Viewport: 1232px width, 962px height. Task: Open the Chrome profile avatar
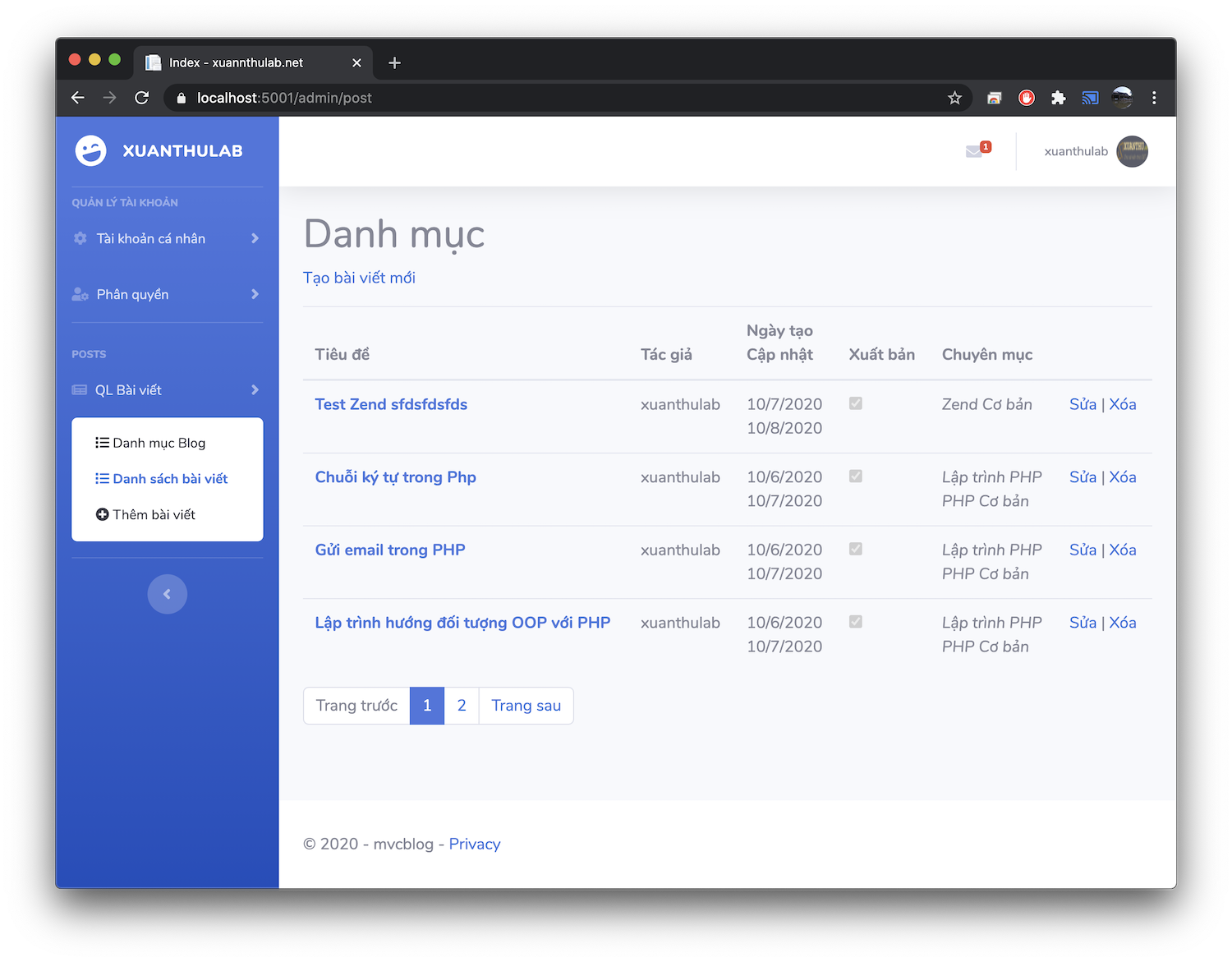[1122, 98]
